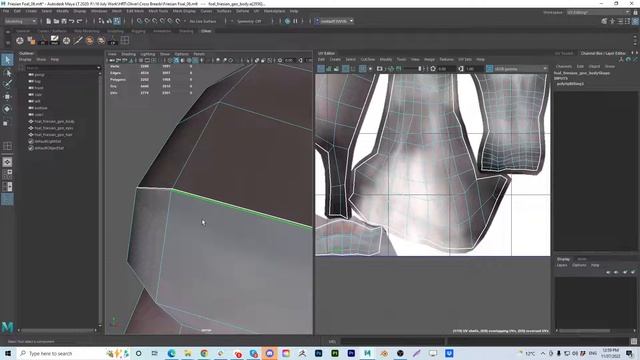
Task: Open Modeling Toolkit icon at top right
Action: [x=604, y=21]
